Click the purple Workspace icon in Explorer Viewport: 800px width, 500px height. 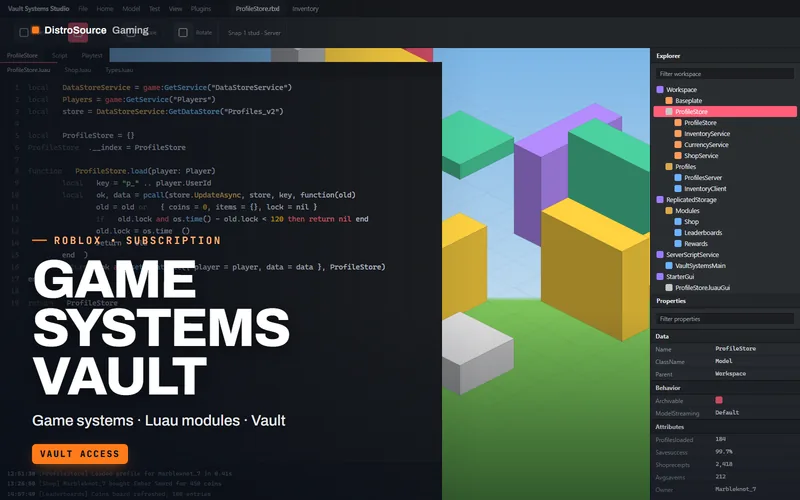[660, 90]
